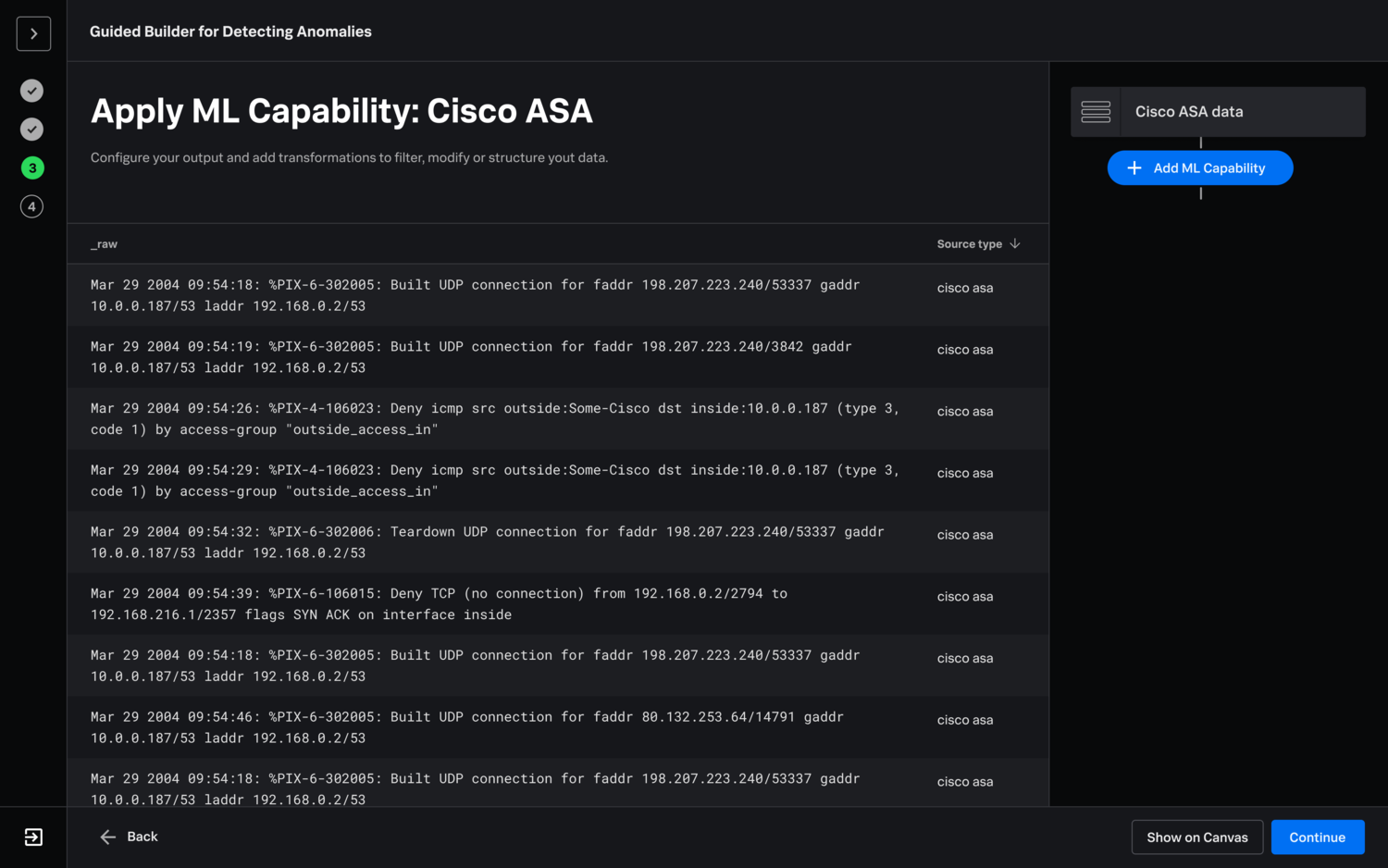Select the 09:54:39 Deny TCP log row
1388x868 pixels.
coord(558,604)
